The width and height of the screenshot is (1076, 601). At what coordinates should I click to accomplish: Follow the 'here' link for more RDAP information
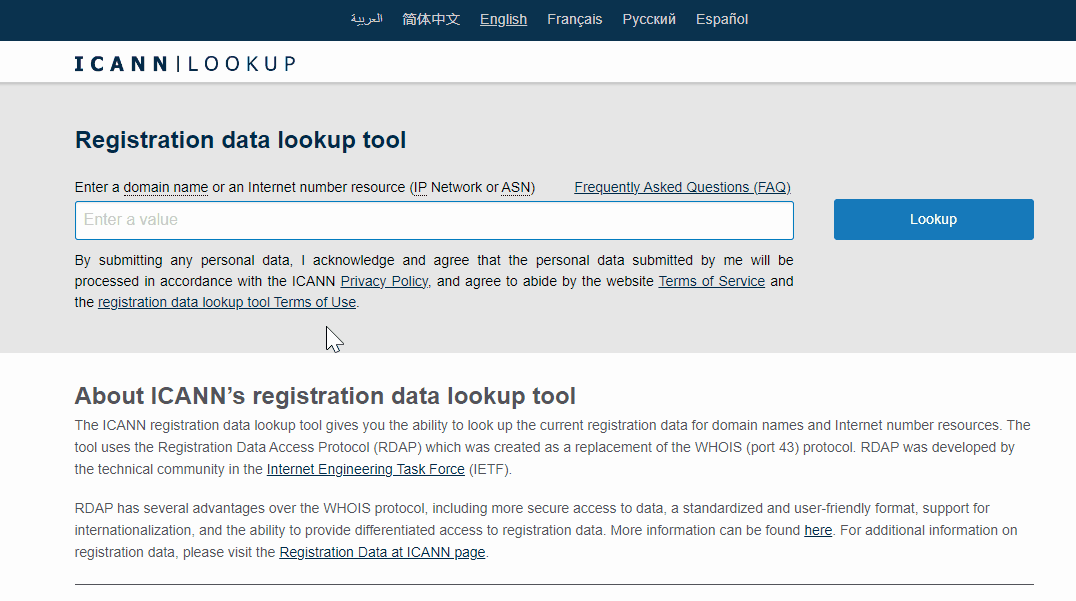pos(818,530)
